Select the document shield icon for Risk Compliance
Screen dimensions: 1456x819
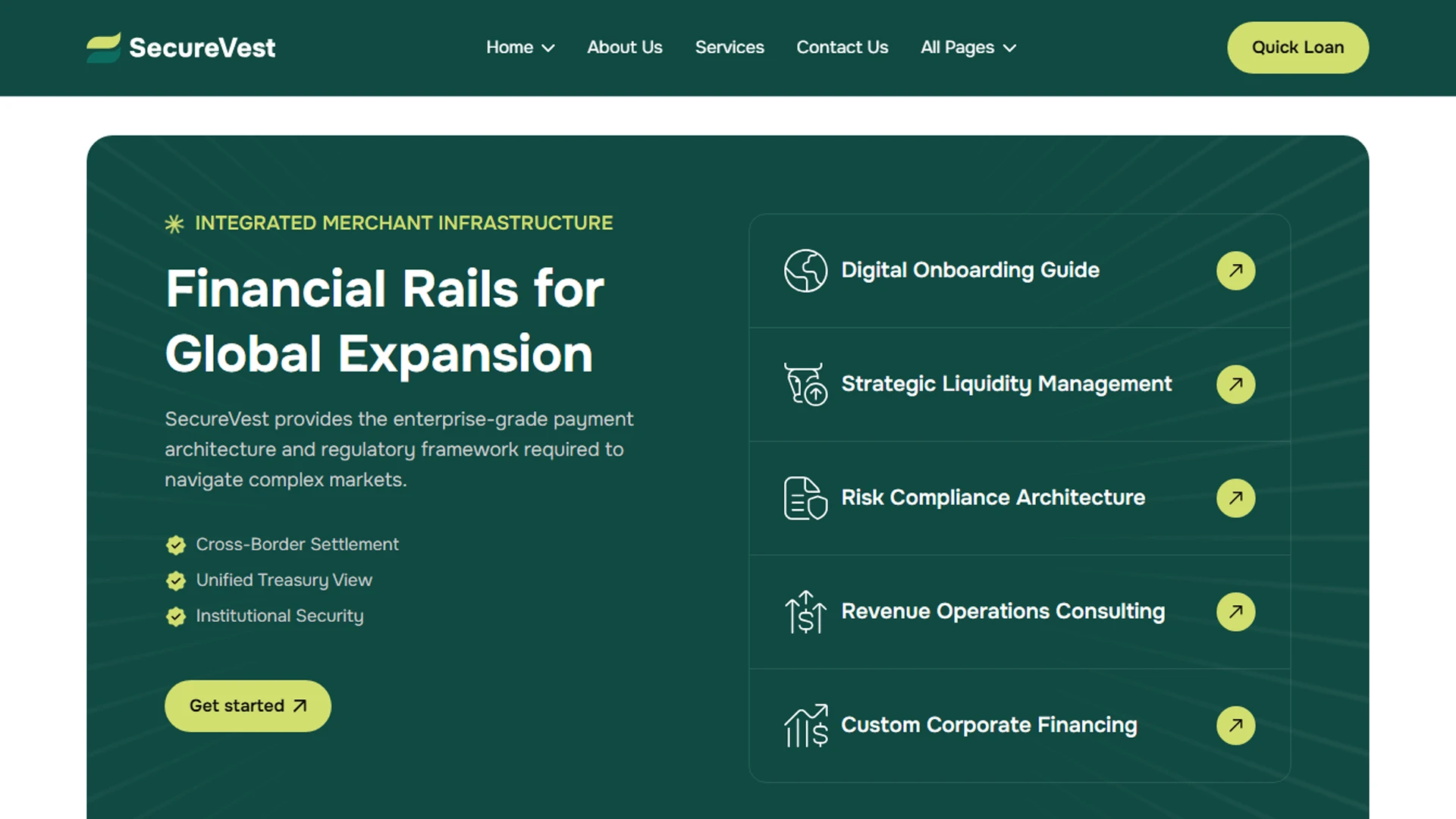[805, 498]
